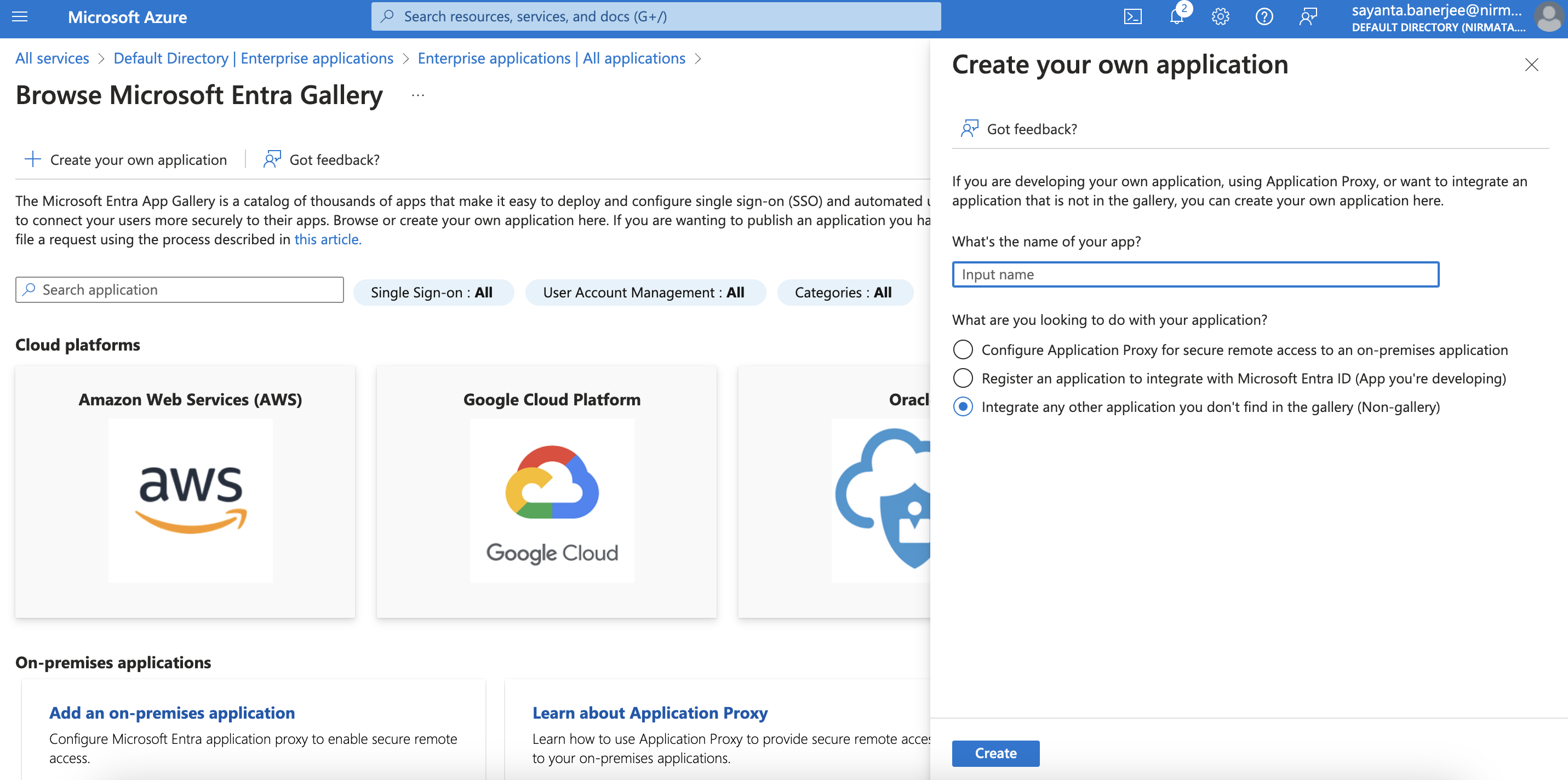The height and width of the screenshot is (780, 1568).
Task: Go to Enterprise applications | All applications breadcrumb
Action: (552, 59)
